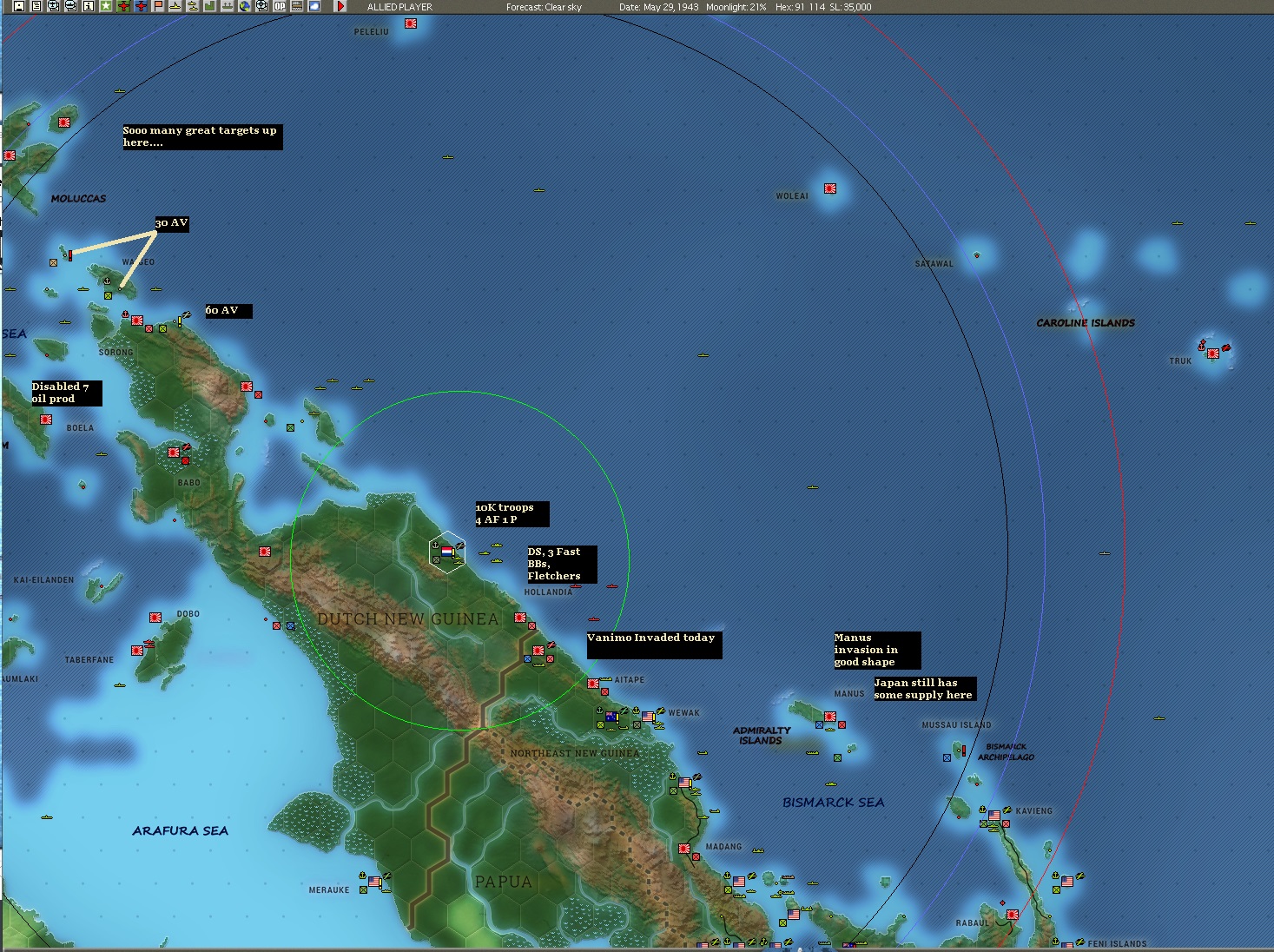Select the Australian flag unit near Wewak

(611, 717)
